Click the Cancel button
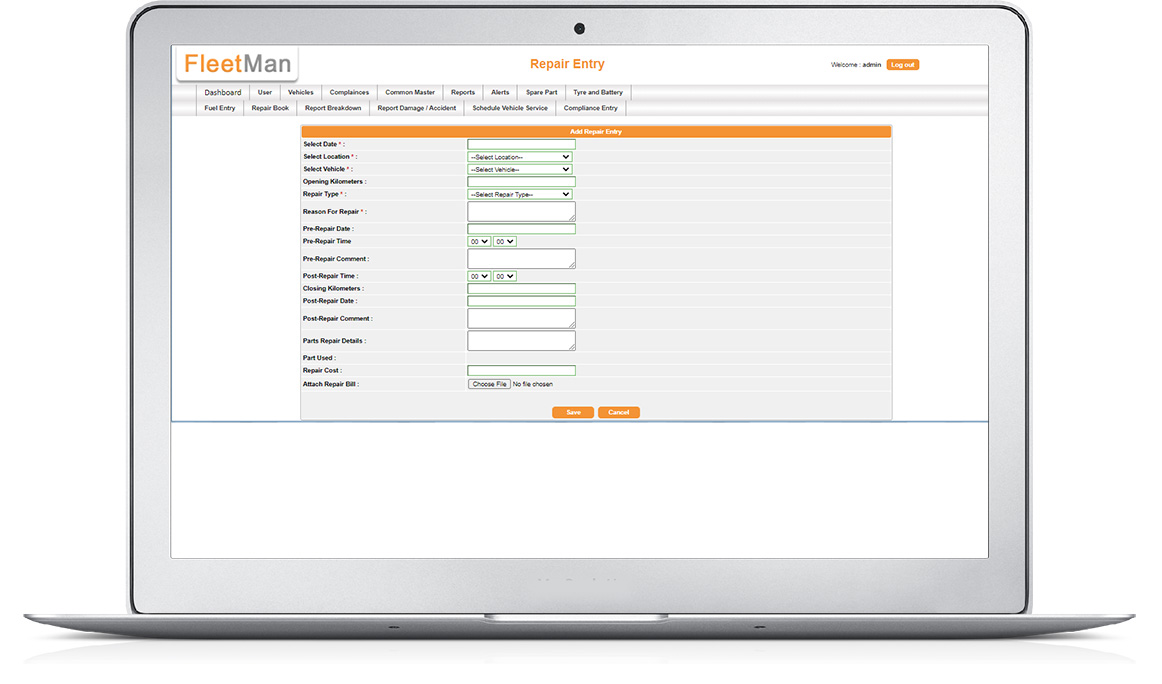This screenshot has width=1162, height=684. [618, 412]
